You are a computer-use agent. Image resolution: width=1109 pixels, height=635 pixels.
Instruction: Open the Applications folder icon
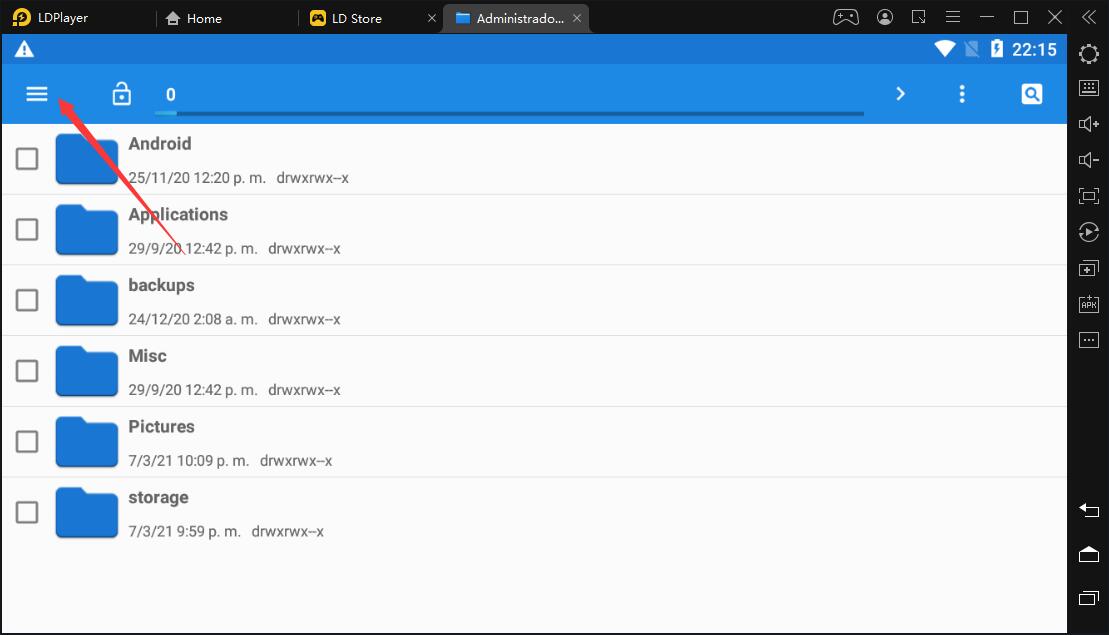point(86,230)
